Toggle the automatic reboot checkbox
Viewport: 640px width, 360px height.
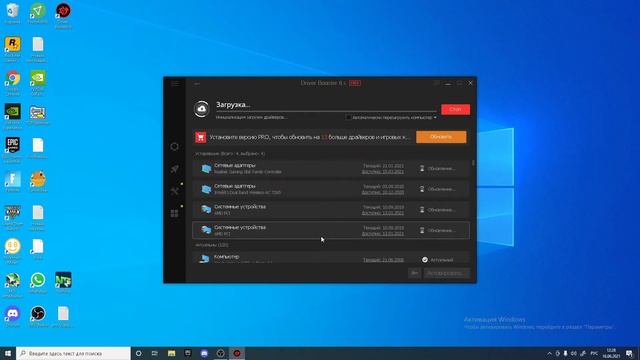tap(348, 118)
